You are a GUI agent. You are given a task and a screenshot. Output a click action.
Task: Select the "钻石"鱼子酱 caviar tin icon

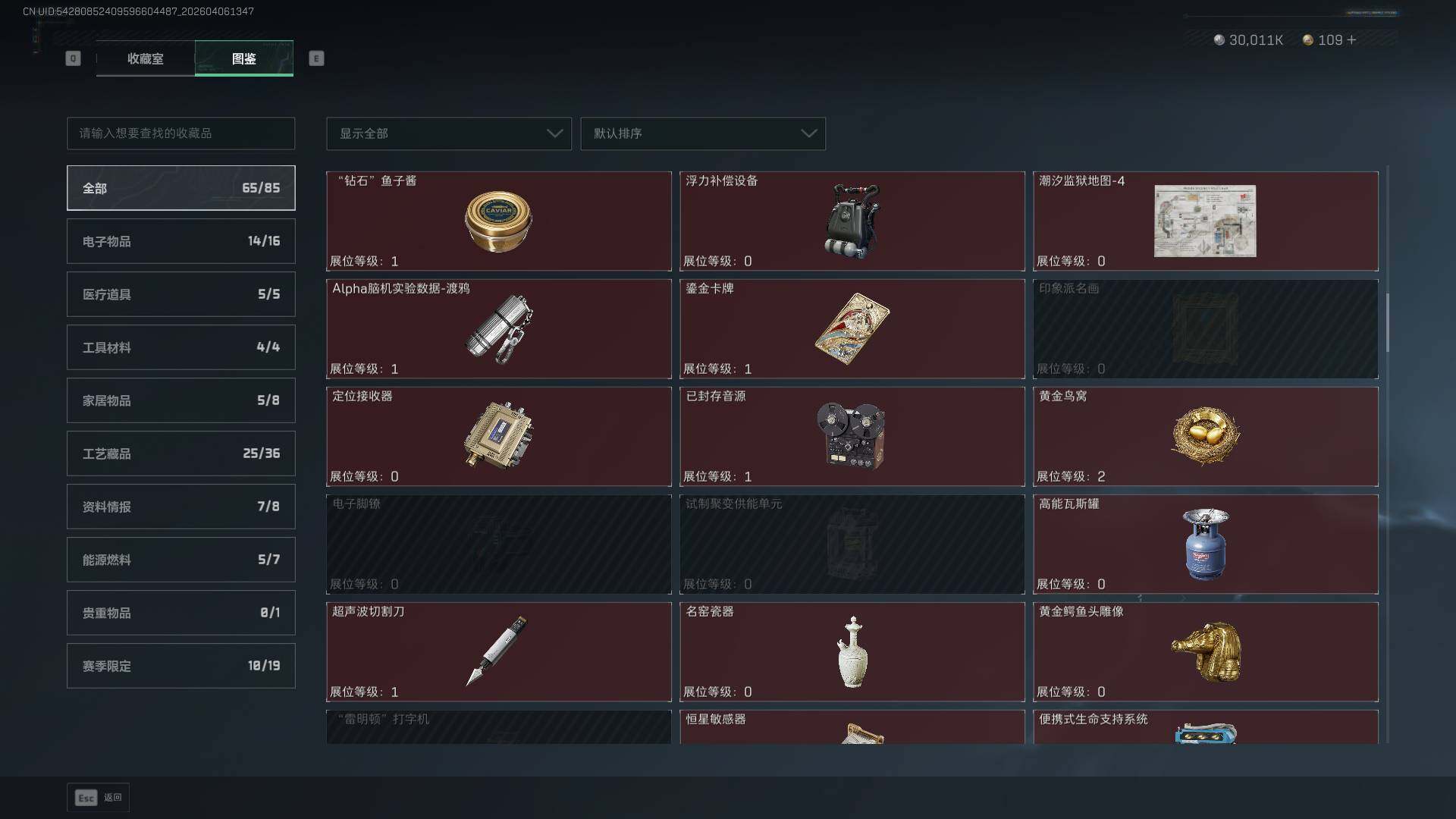[498, 221]
